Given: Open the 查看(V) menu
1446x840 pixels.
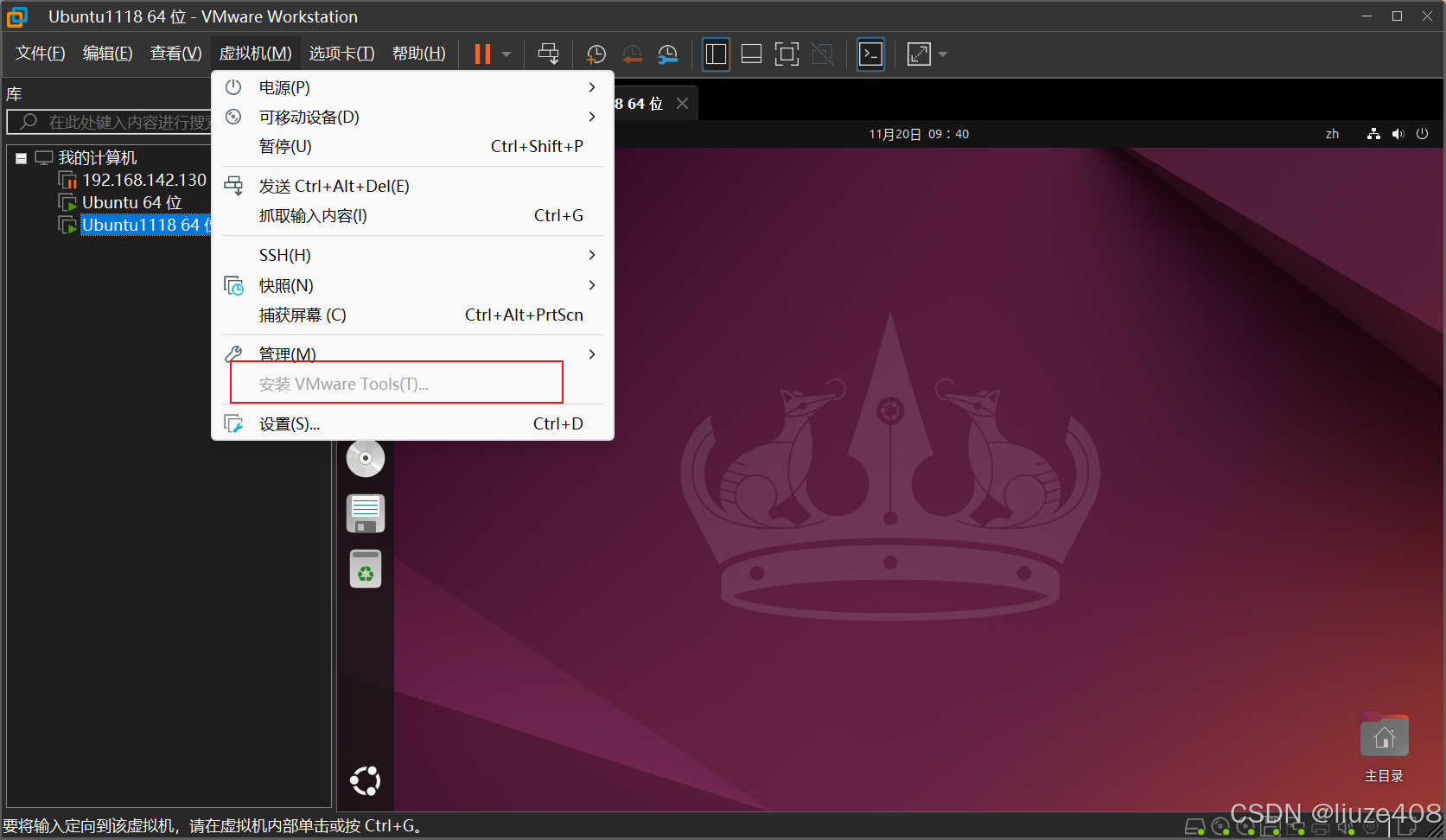Looking at the screenshot, I should [x=176, y=54].
